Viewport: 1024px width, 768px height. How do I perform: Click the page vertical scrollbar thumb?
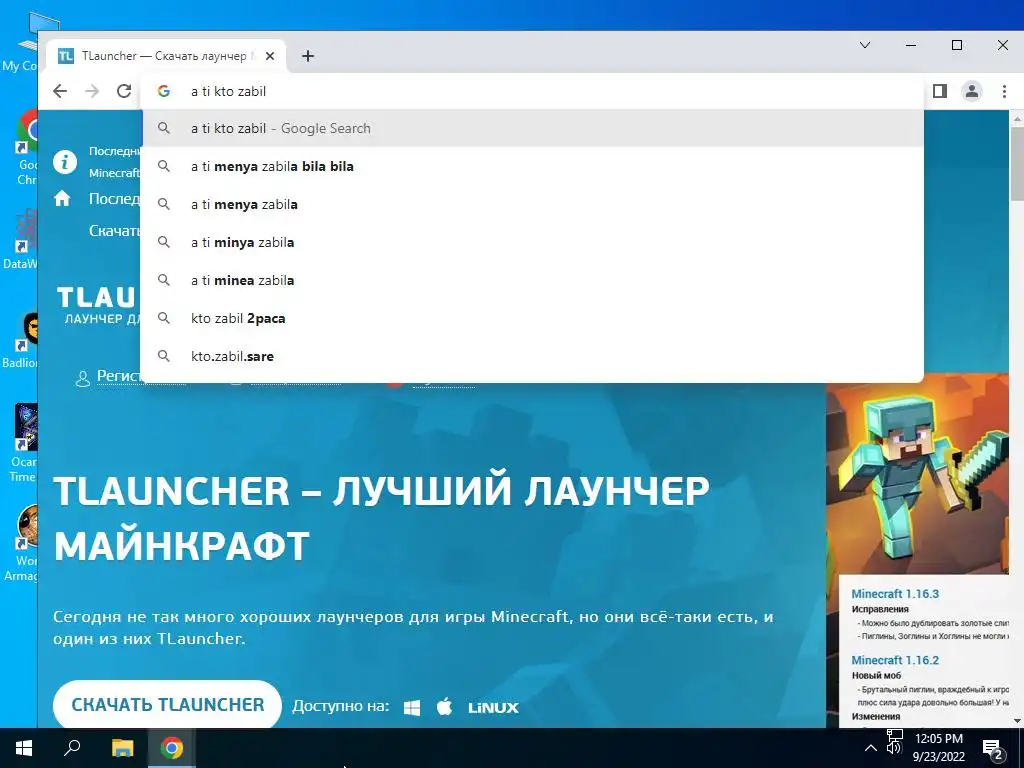(1017, 163)
